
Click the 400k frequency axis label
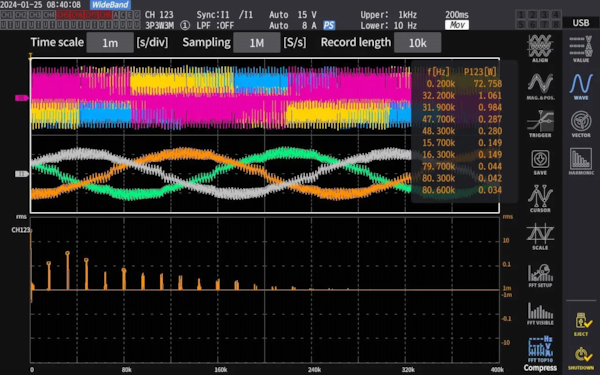point(496,370)
